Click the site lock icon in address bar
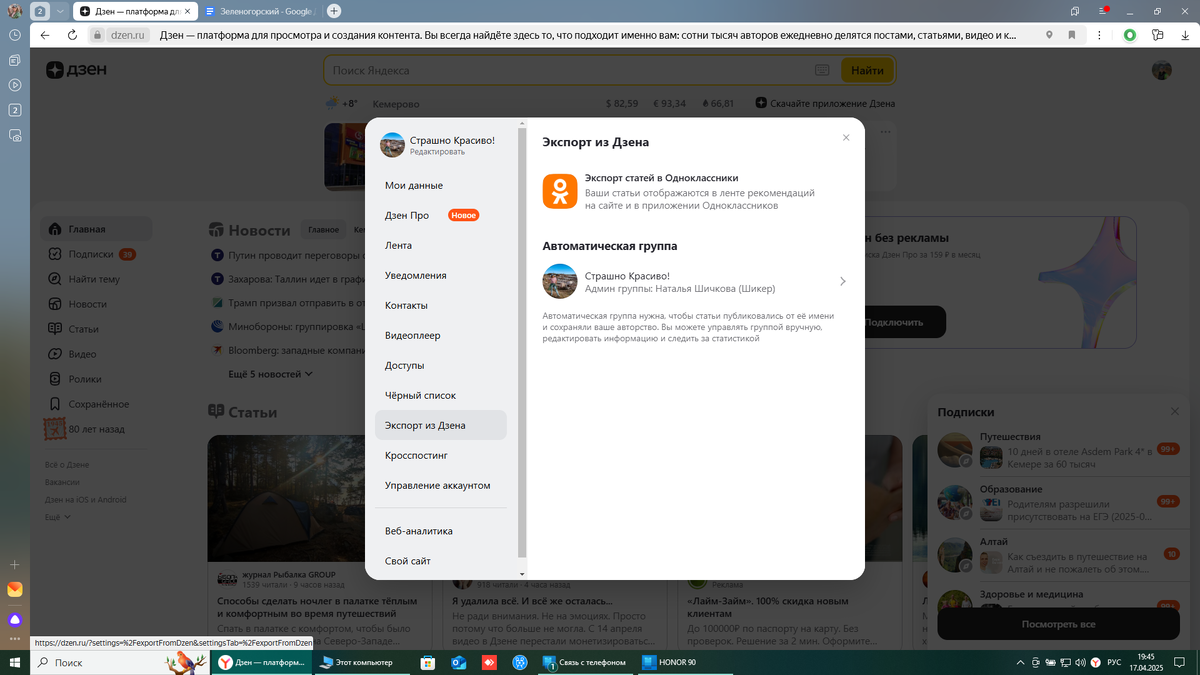 click(x=97, y=35)
